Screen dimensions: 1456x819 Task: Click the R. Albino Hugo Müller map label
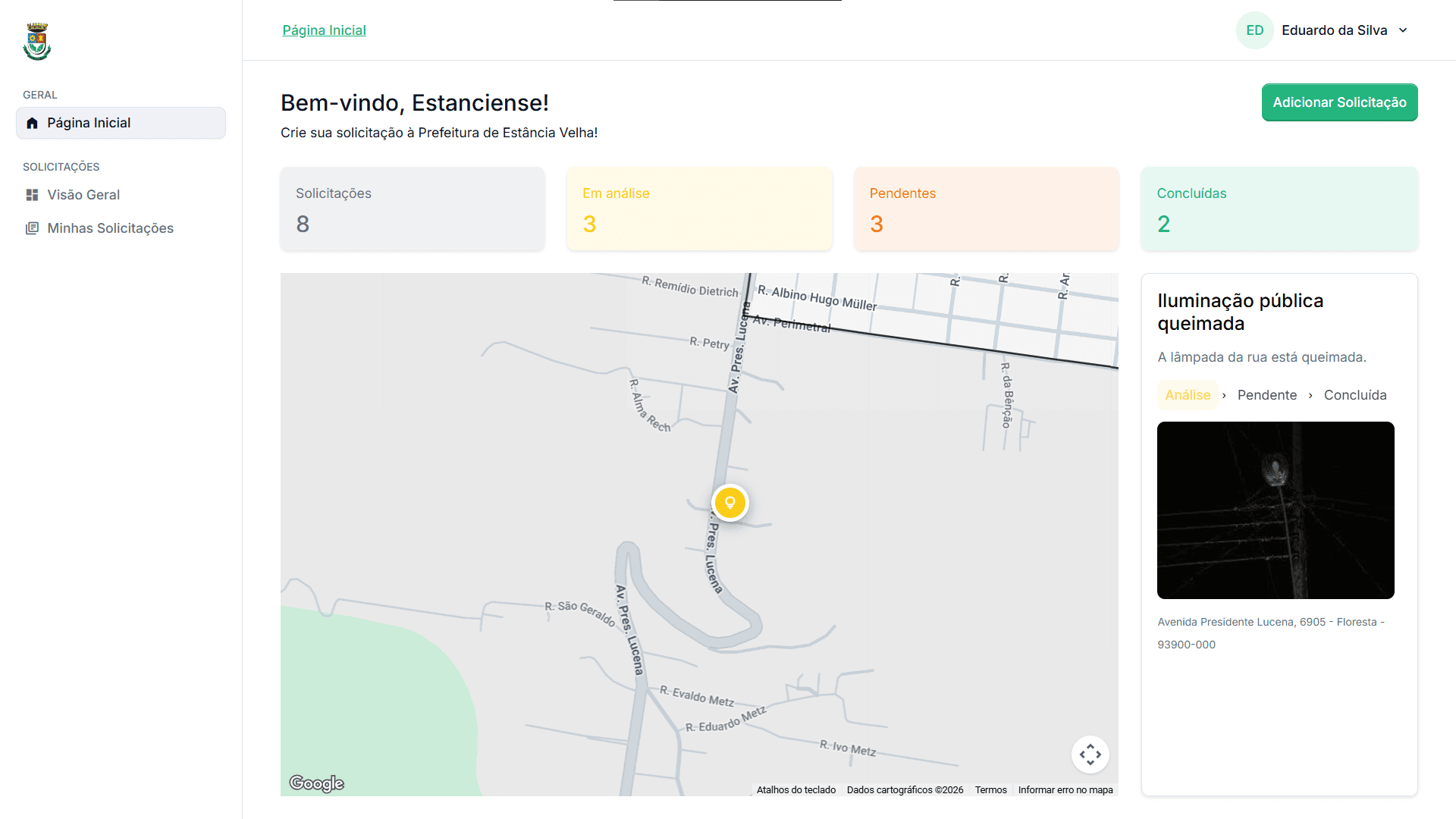click(x=817, y=299)
